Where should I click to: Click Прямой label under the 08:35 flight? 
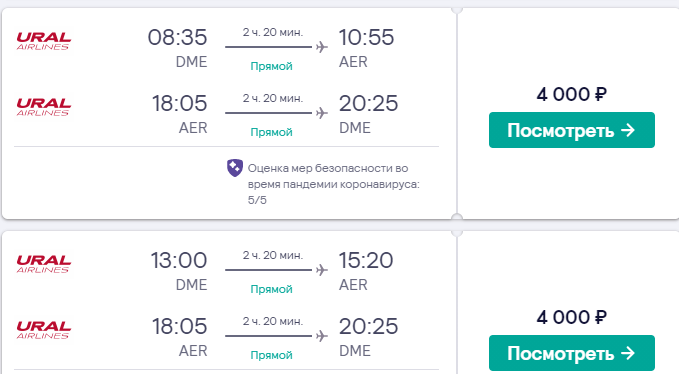[272, 66]
